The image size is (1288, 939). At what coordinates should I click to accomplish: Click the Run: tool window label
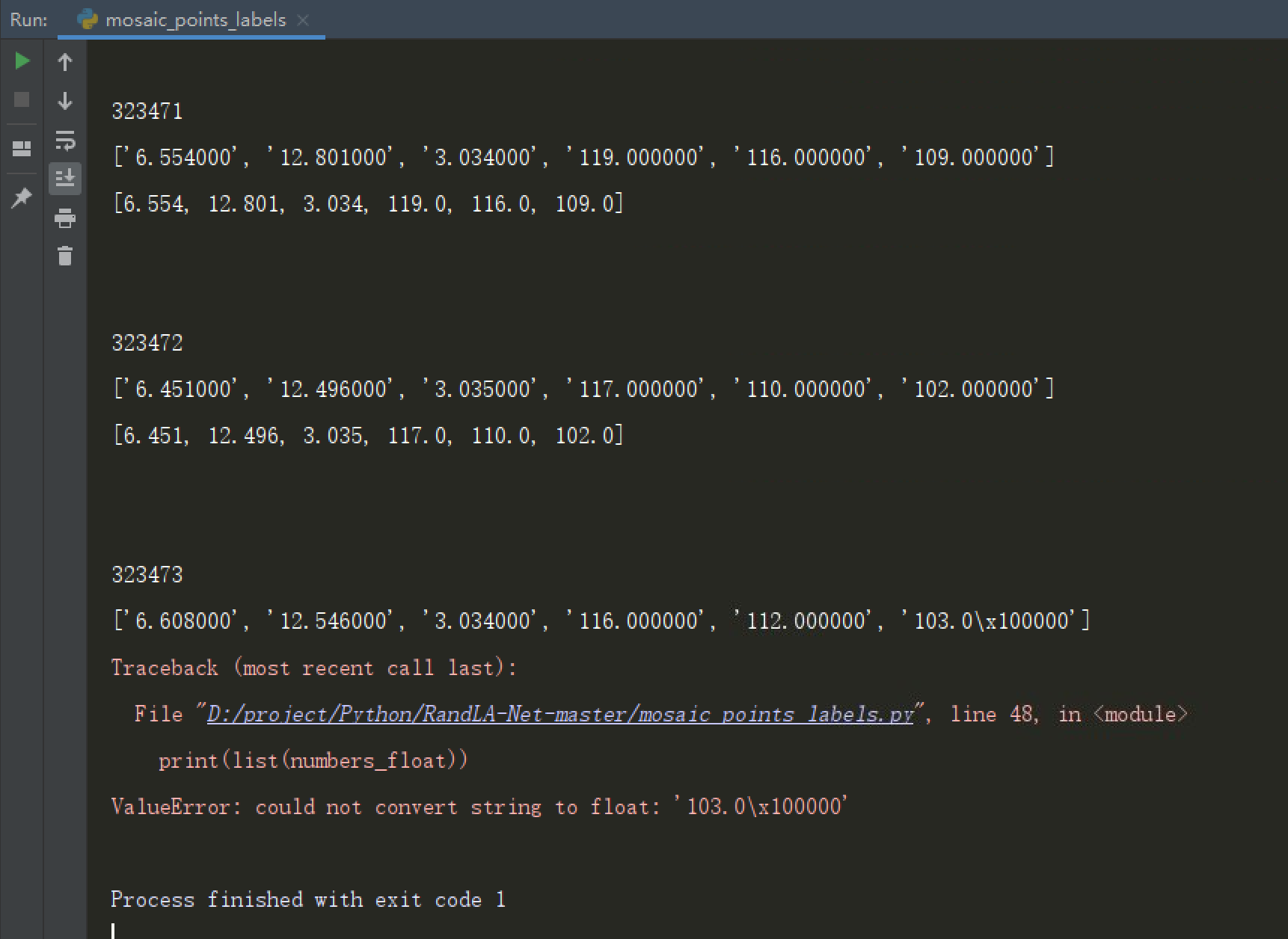click(28, 19)
